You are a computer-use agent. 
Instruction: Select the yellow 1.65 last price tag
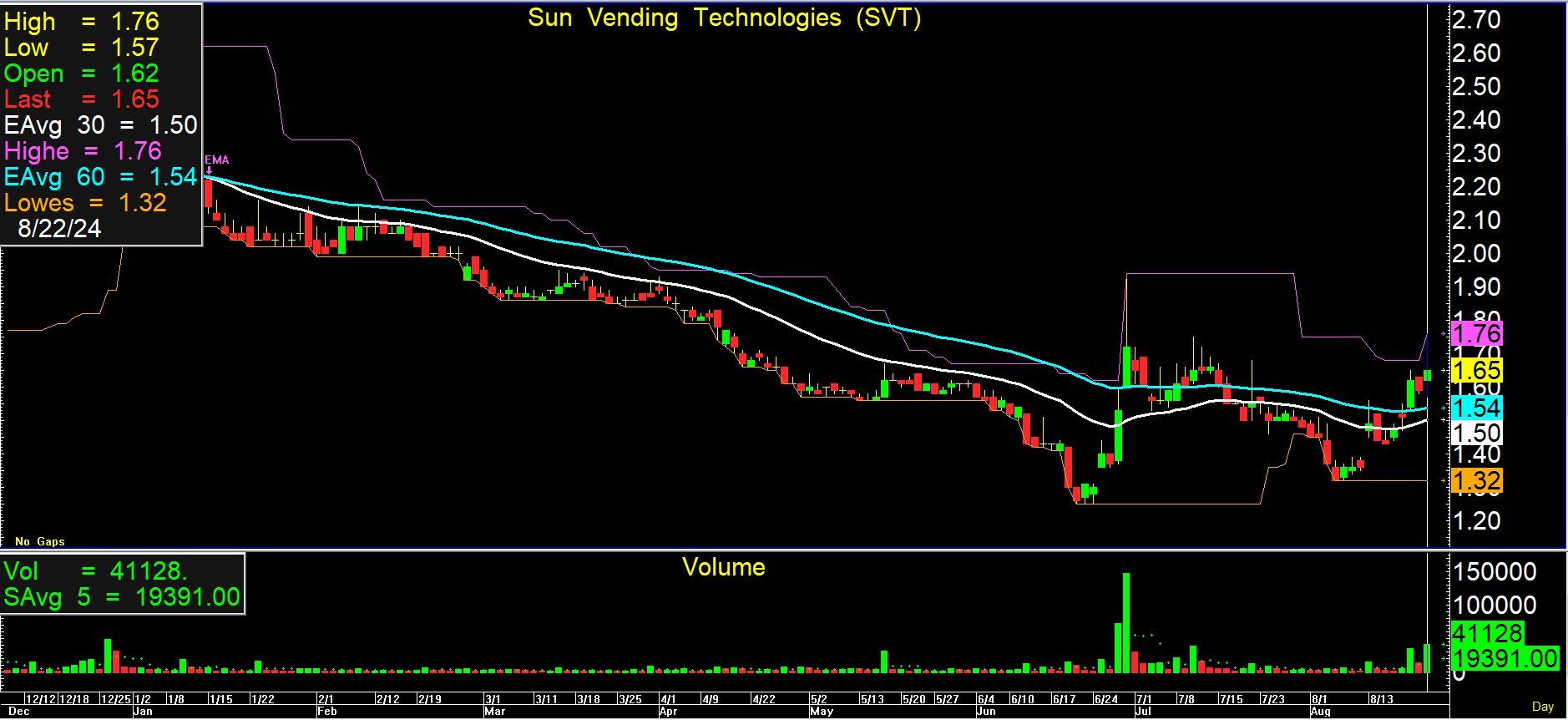point(1476,370)
